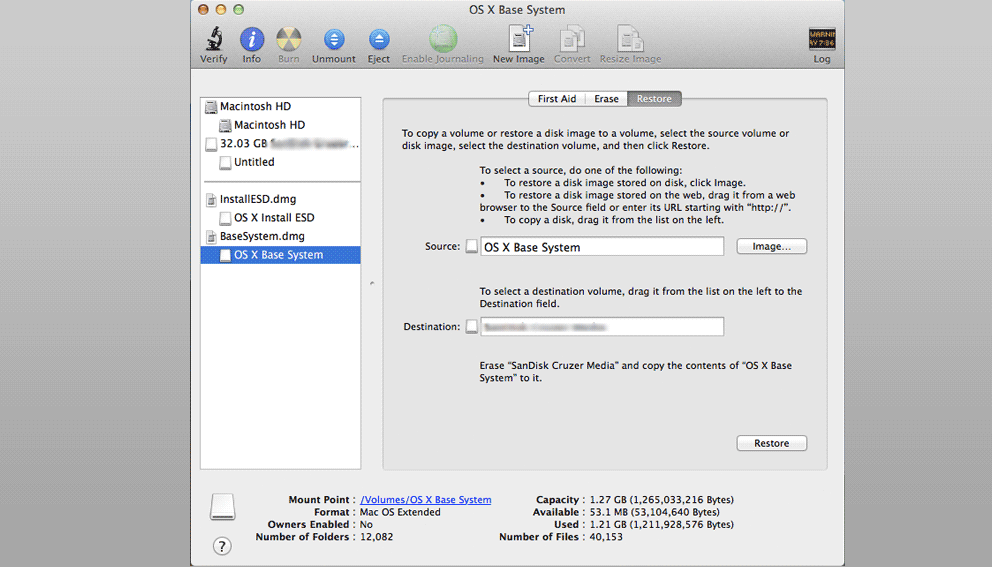
Task: Click the Source input field
Action: point(602,246)
